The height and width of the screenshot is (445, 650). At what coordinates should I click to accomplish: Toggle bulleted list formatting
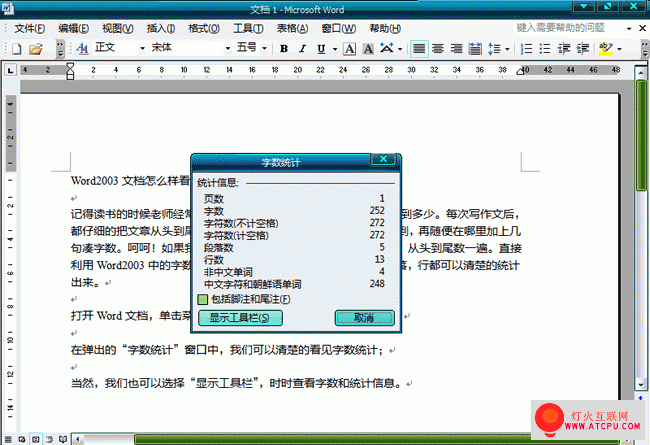click(545, 49)
